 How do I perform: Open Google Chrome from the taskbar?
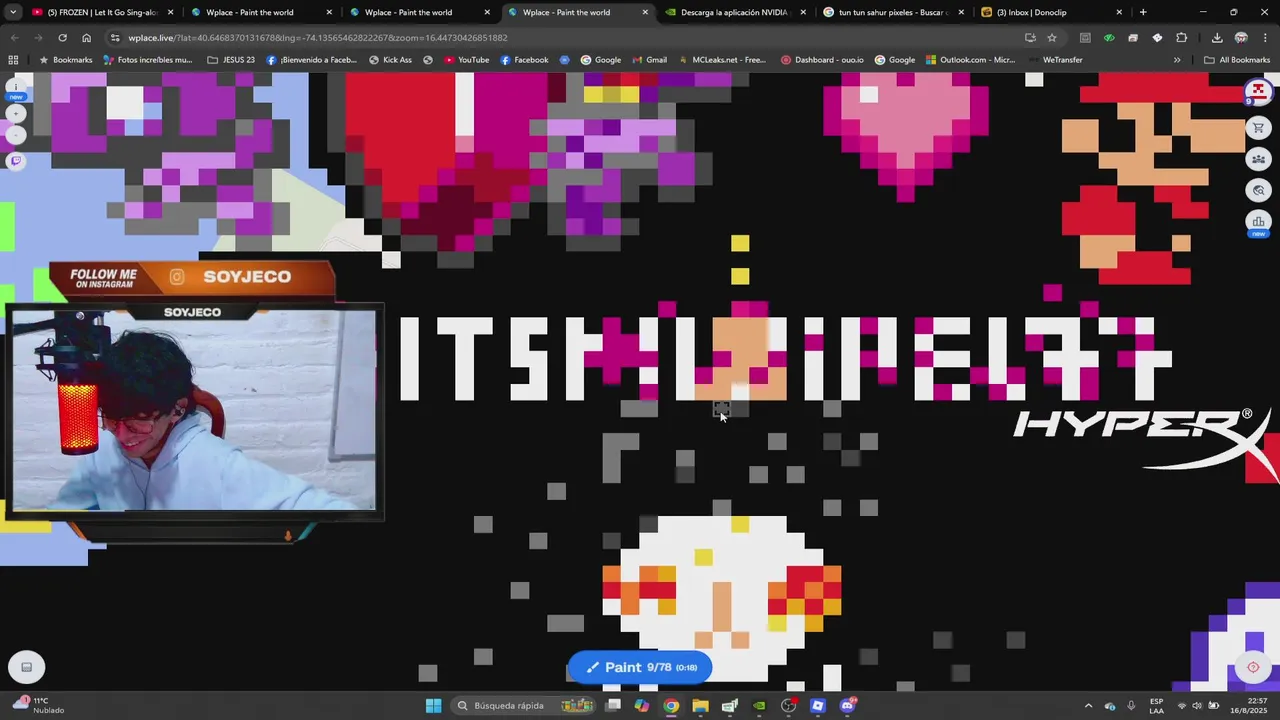671,706
